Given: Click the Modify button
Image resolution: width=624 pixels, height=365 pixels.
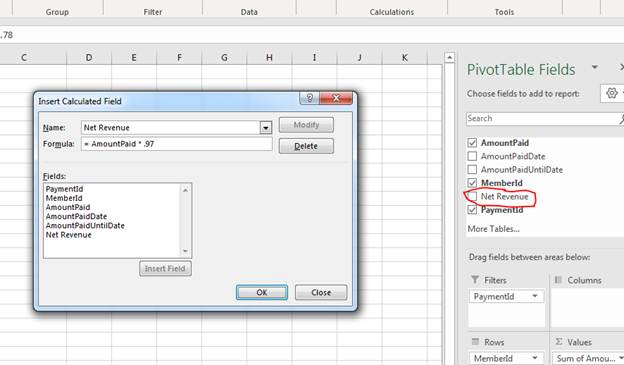Looking at the screenshot, I should tap(306, 125).
